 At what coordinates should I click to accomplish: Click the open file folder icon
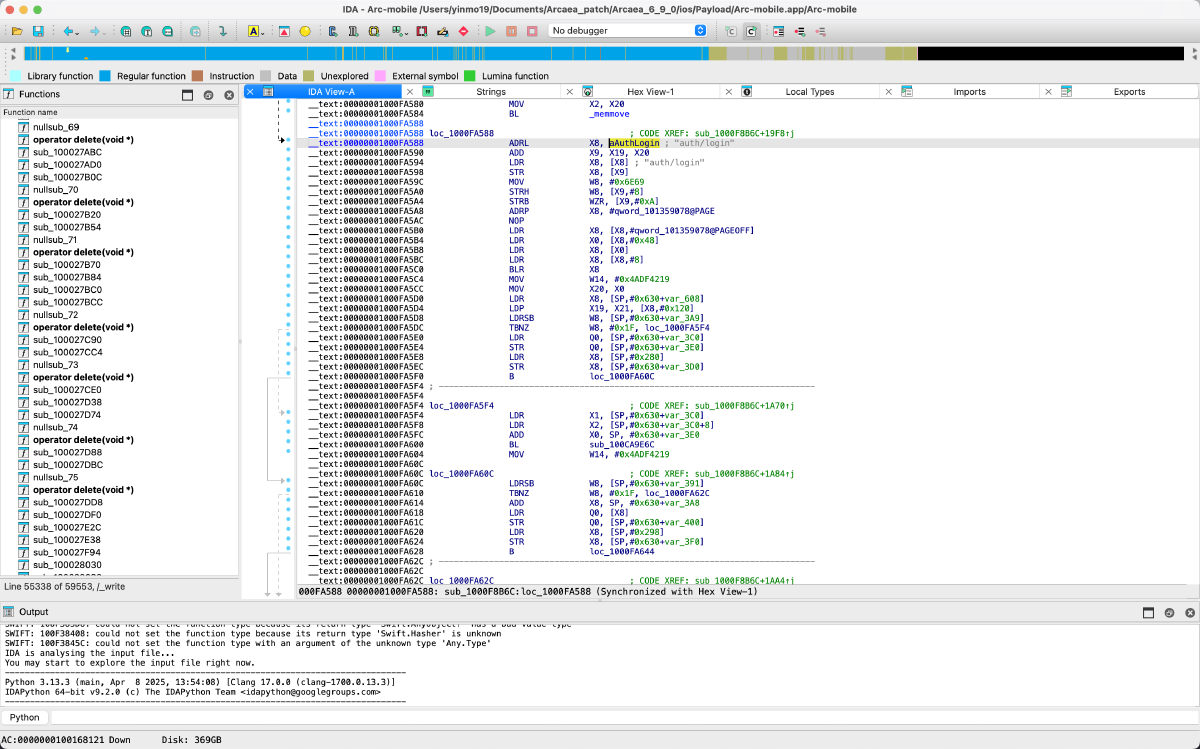(17, 31)
